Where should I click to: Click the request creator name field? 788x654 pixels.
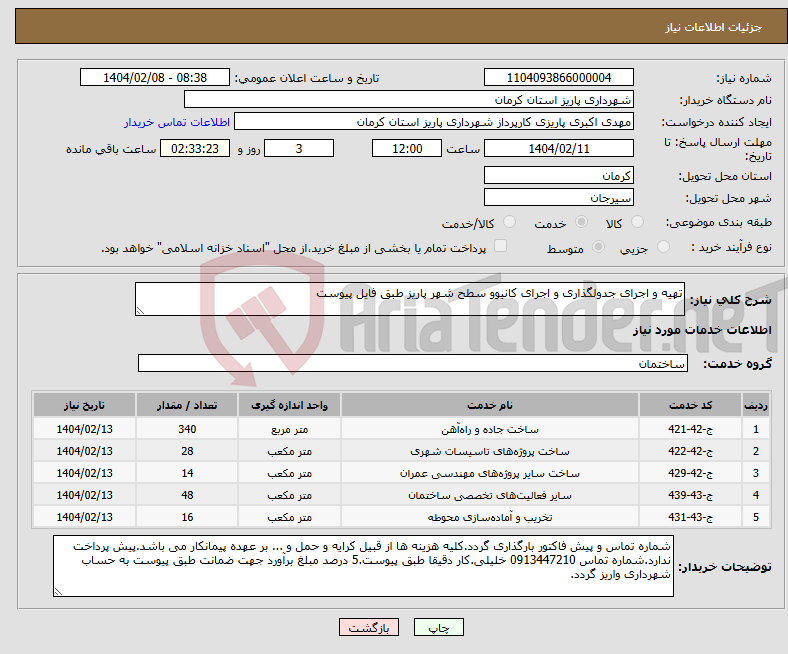coord(434,122)
